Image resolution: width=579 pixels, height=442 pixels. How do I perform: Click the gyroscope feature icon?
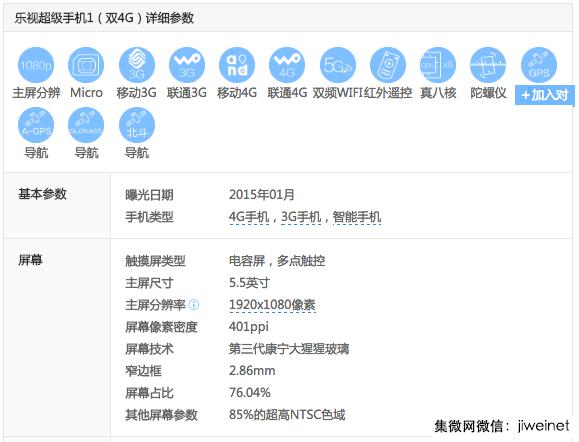tap(488, 65)
